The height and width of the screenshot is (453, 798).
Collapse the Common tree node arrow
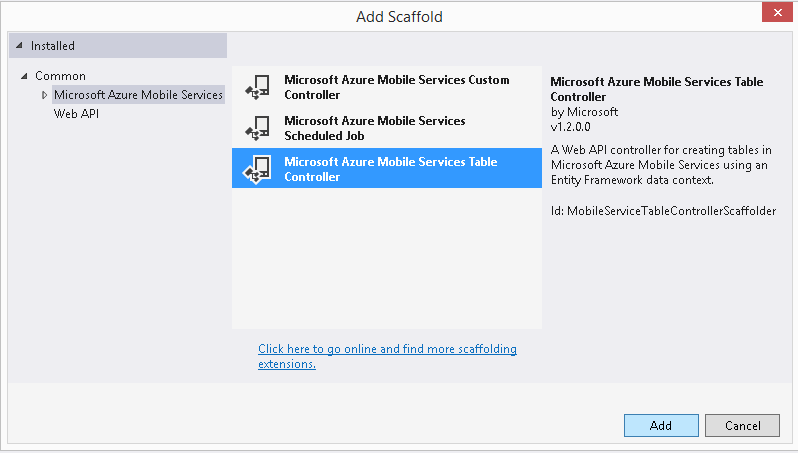pos(24,76)
